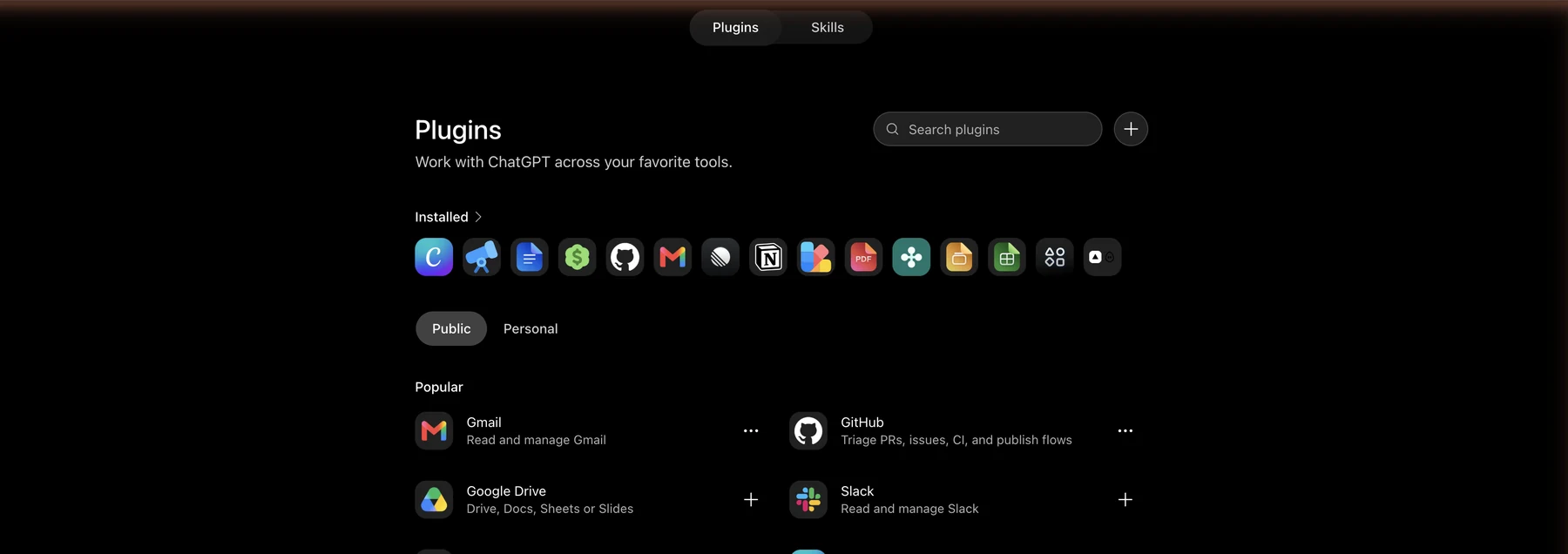This screenshot has width=1568, height=554.
Task: Click 'Drive, Docs, Sheets or Slides' description
Action: (550, 509)
